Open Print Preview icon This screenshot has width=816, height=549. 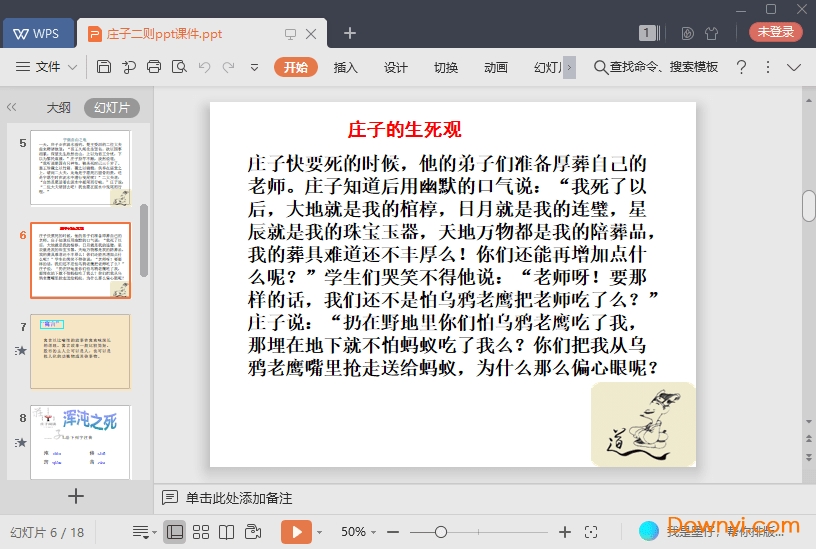179,67
